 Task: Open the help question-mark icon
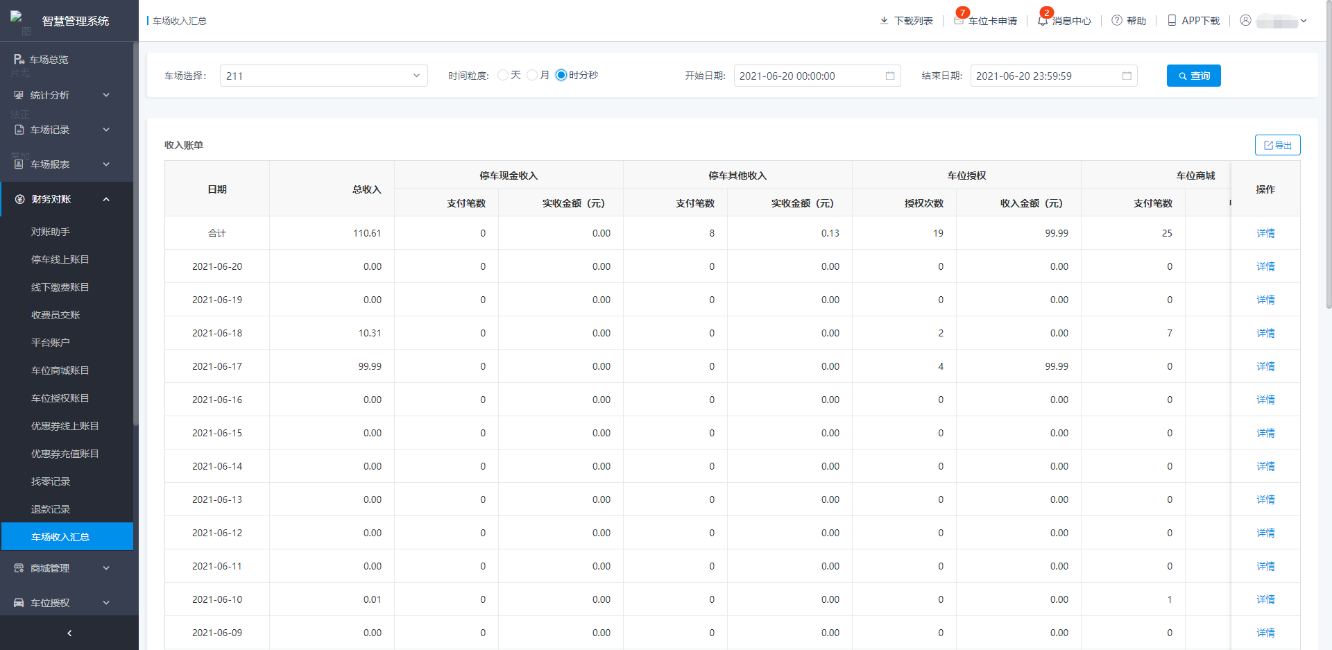point(1117,21)
